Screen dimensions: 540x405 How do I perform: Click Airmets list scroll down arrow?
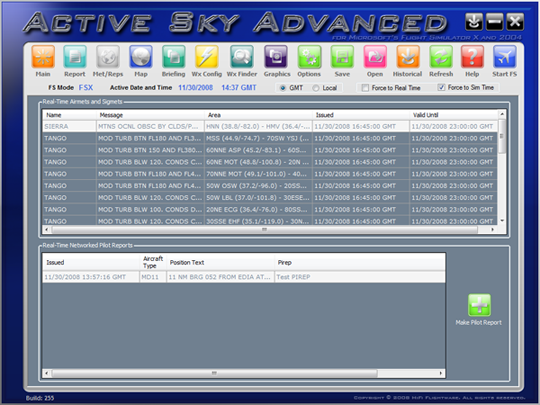pyautogui.click(x=502, y=221)
